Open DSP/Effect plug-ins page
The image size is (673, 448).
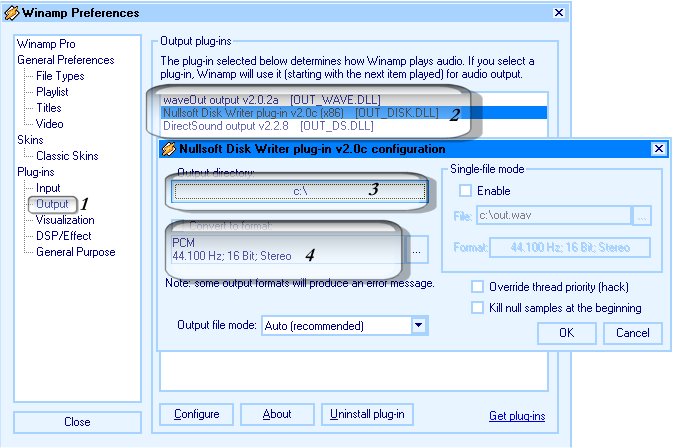tap(63, 236)
